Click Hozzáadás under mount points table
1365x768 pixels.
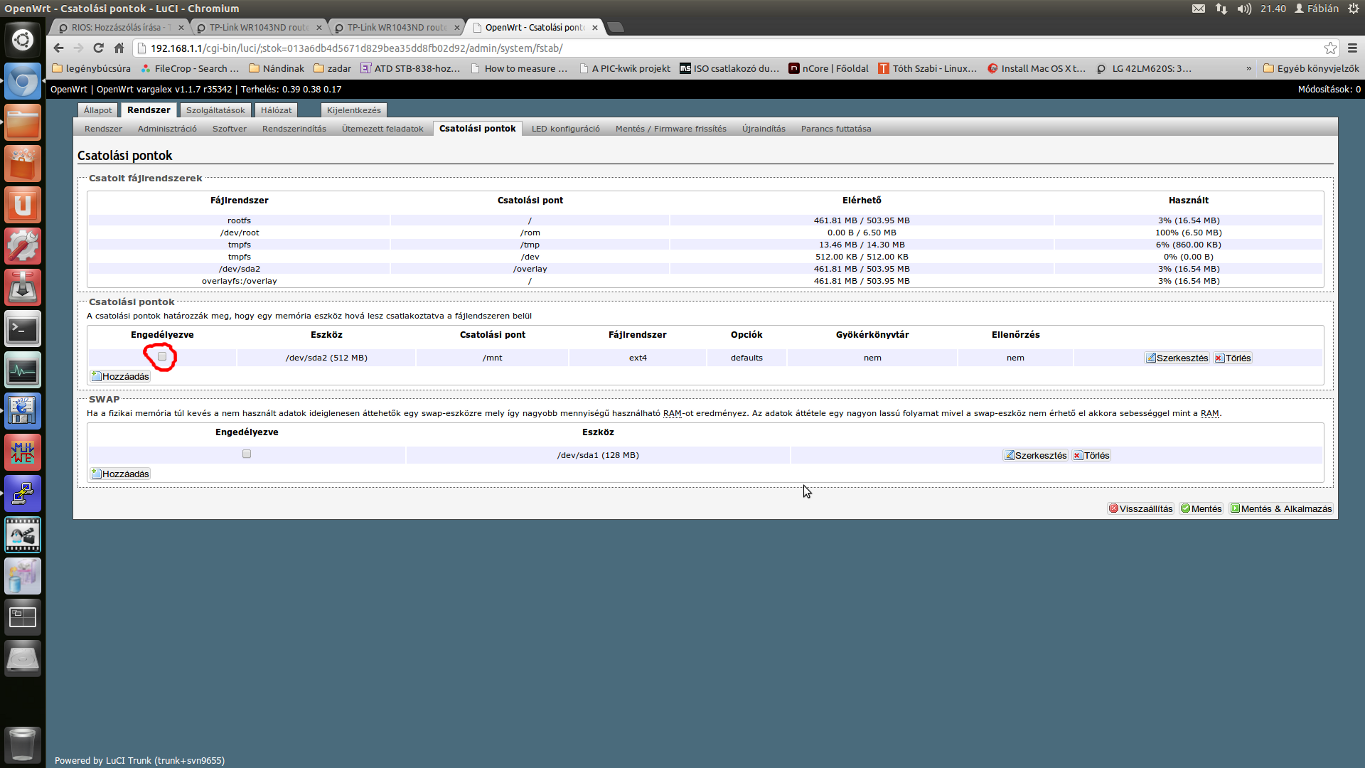point(120,376)
